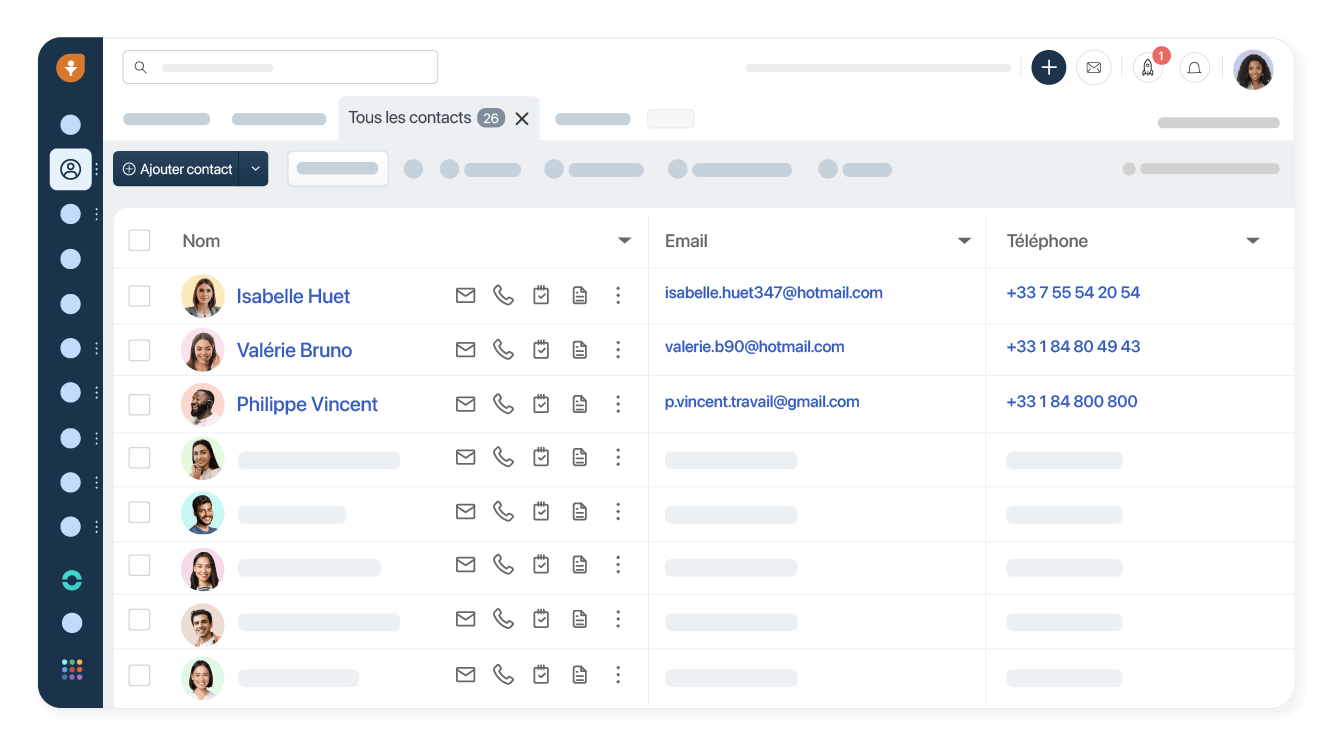Tick the checkbox next to Isabelle Huet
Viewport: 1332px width, 746px height.
pyautogui.click(x=139, y=296)
